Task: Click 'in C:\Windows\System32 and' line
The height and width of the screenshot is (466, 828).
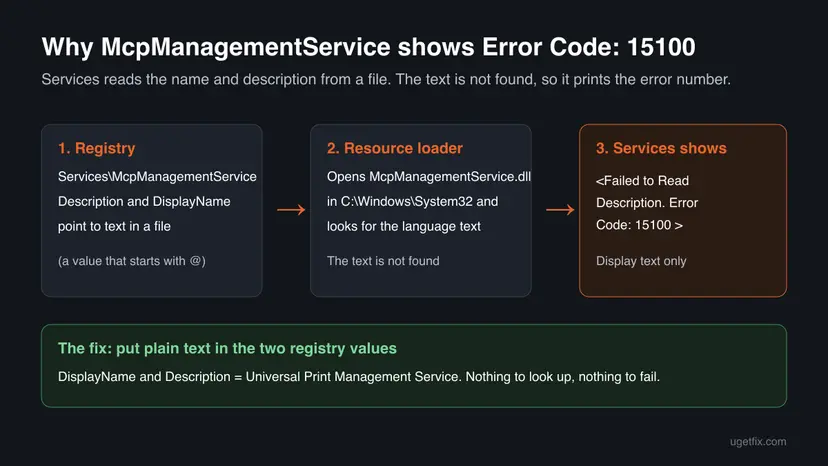Action: point(412,201)
